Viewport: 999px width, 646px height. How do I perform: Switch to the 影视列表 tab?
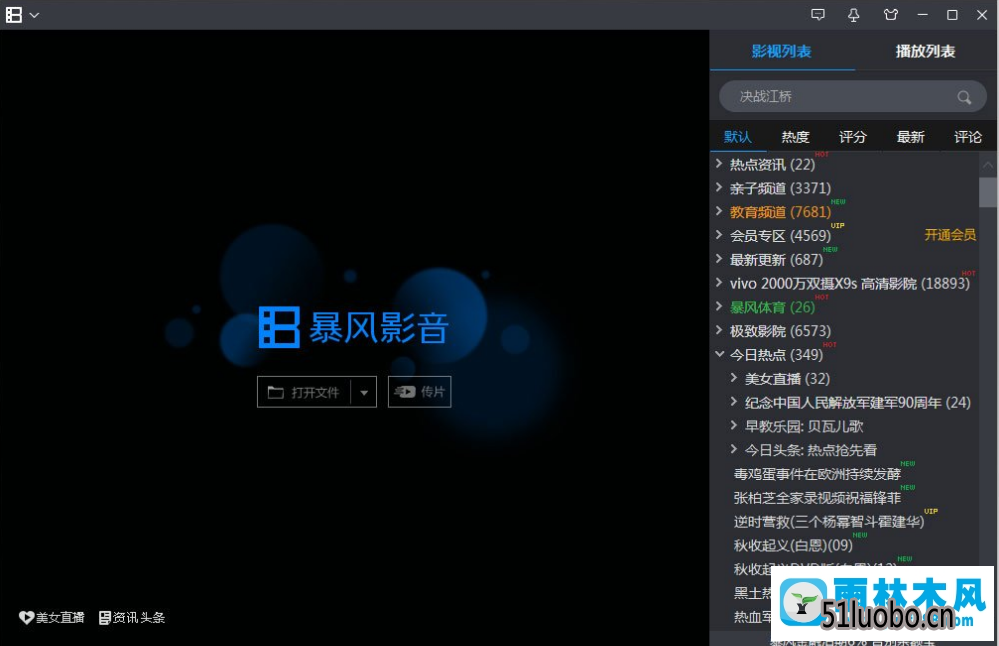point(781,51)
